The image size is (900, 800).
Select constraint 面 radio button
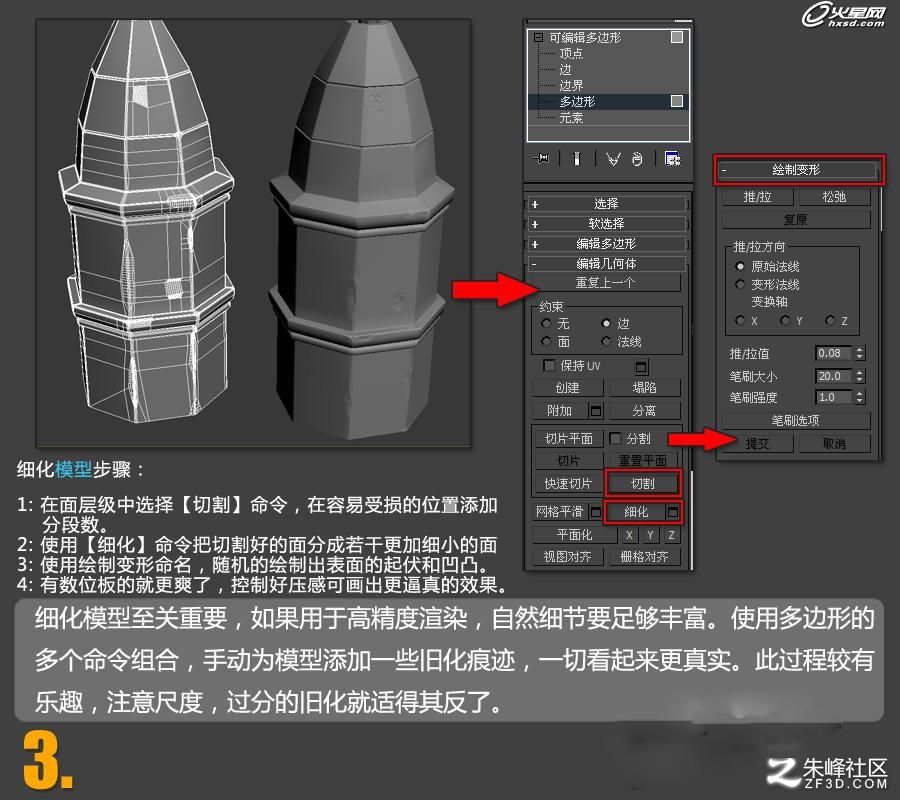[x=546, y=341]
